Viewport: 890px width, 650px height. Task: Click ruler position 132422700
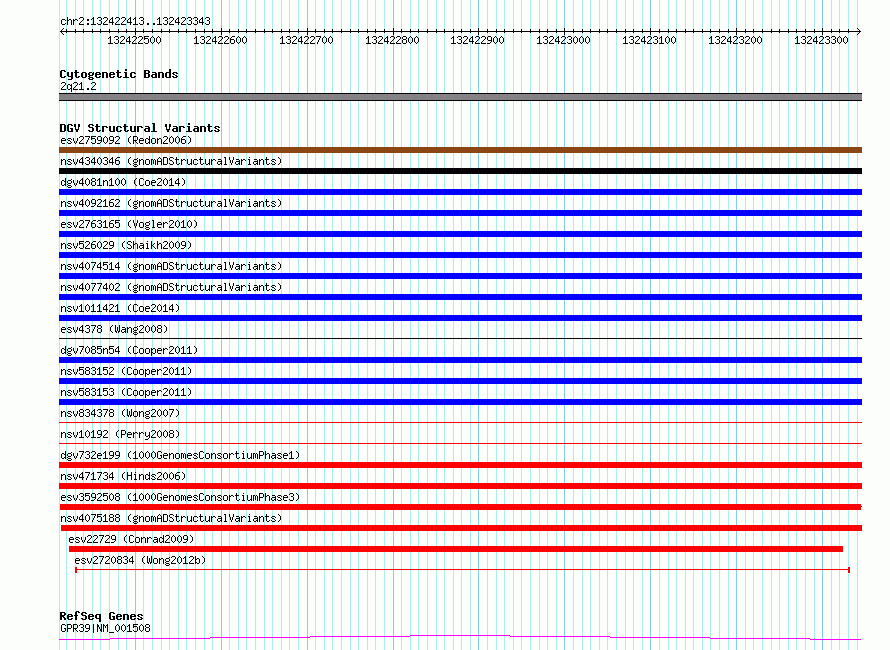(306, 40)
